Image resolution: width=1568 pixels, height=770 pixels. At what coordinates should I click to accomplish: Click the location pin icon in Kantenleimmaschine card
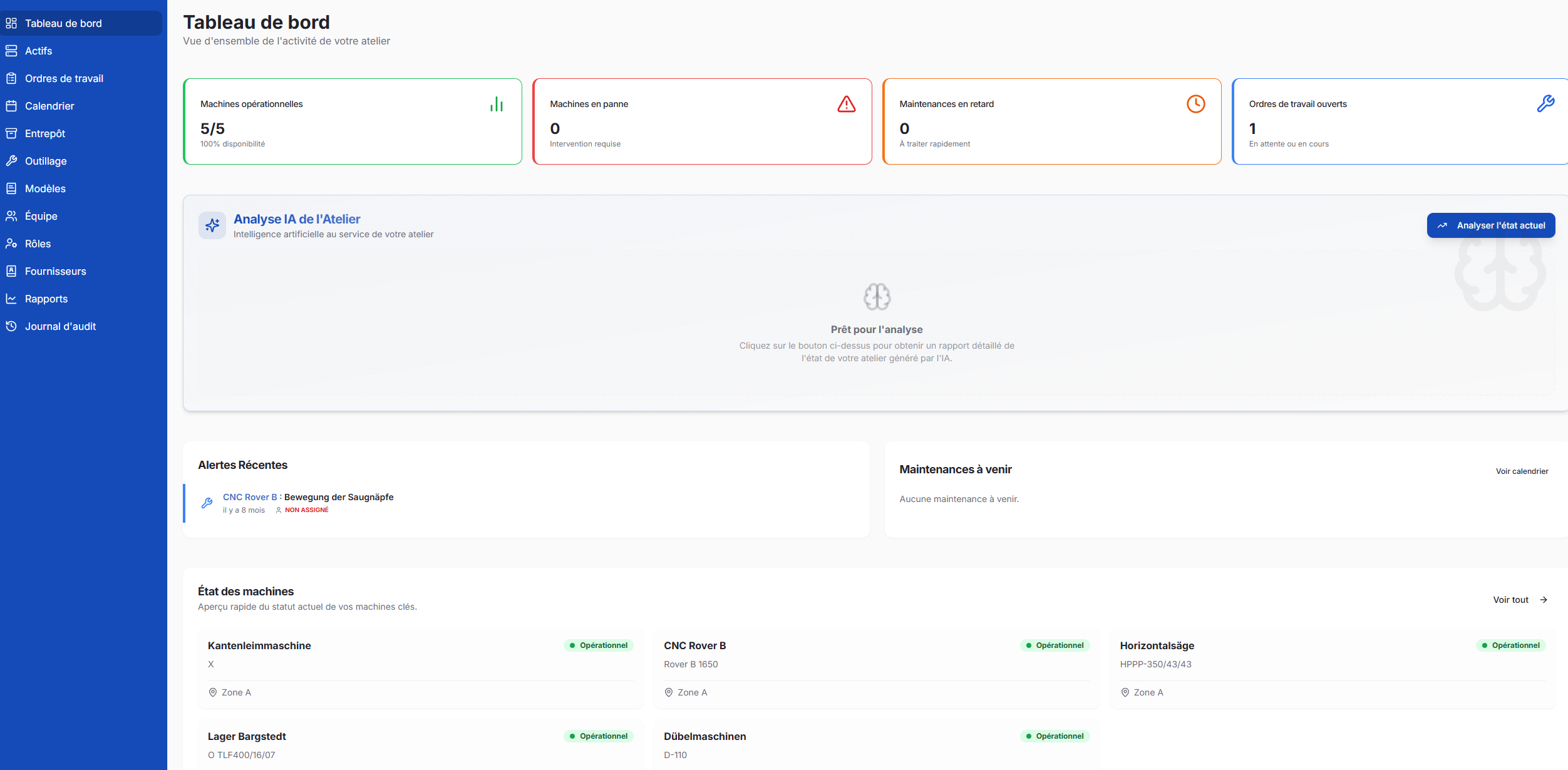213,692
